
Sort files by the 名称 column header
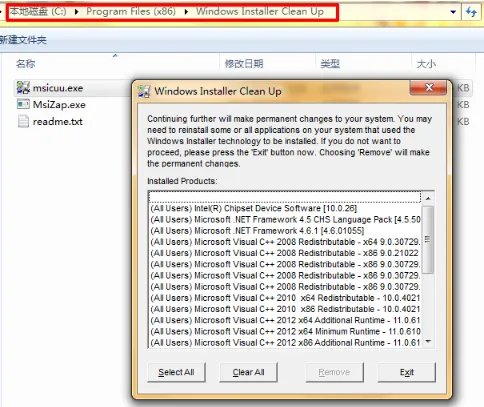[x=25, y=63]
